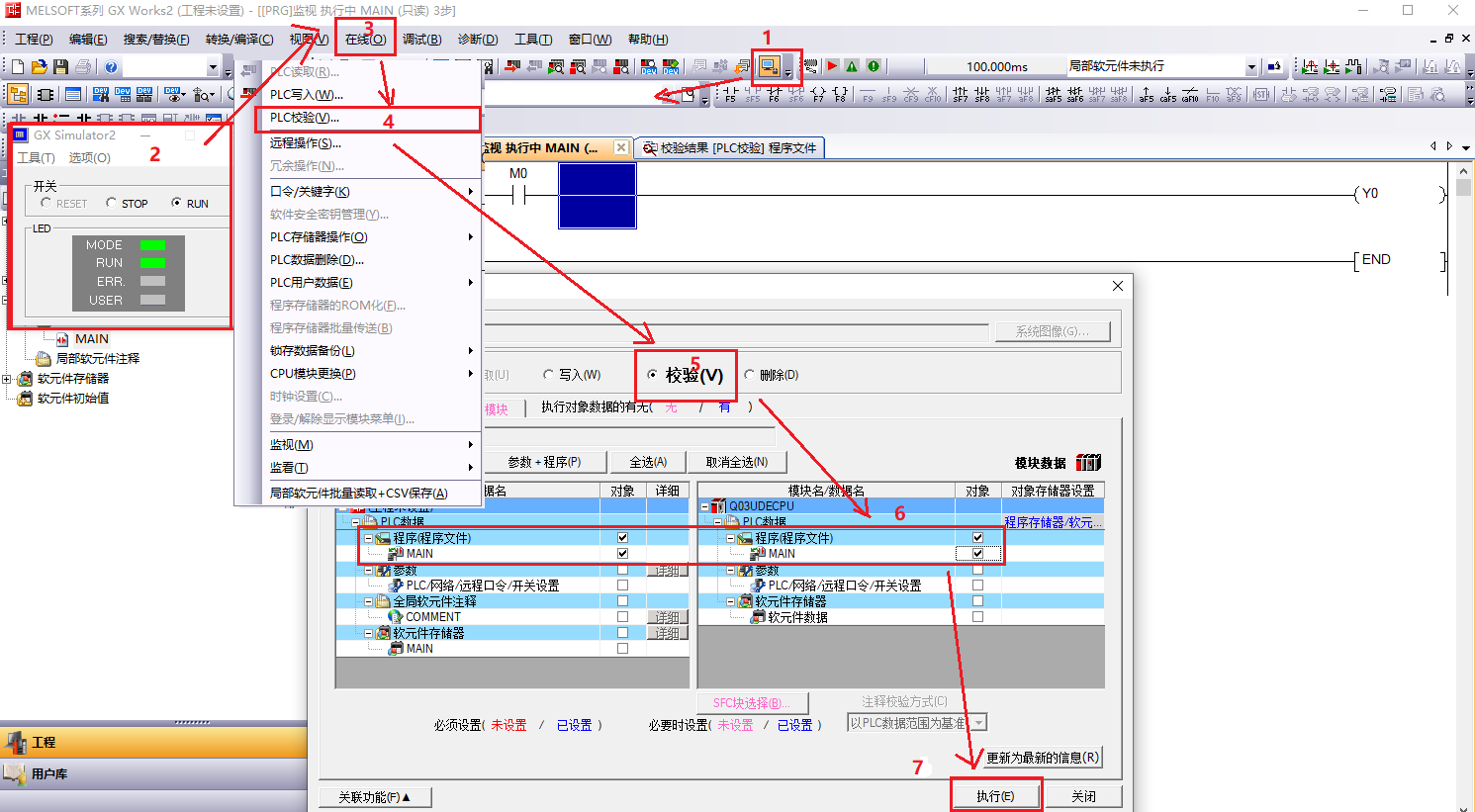Image resolution: width=1475 pixels, height=812 pixels.
Task: Click the Save project icon
Action: pos(60,67)
